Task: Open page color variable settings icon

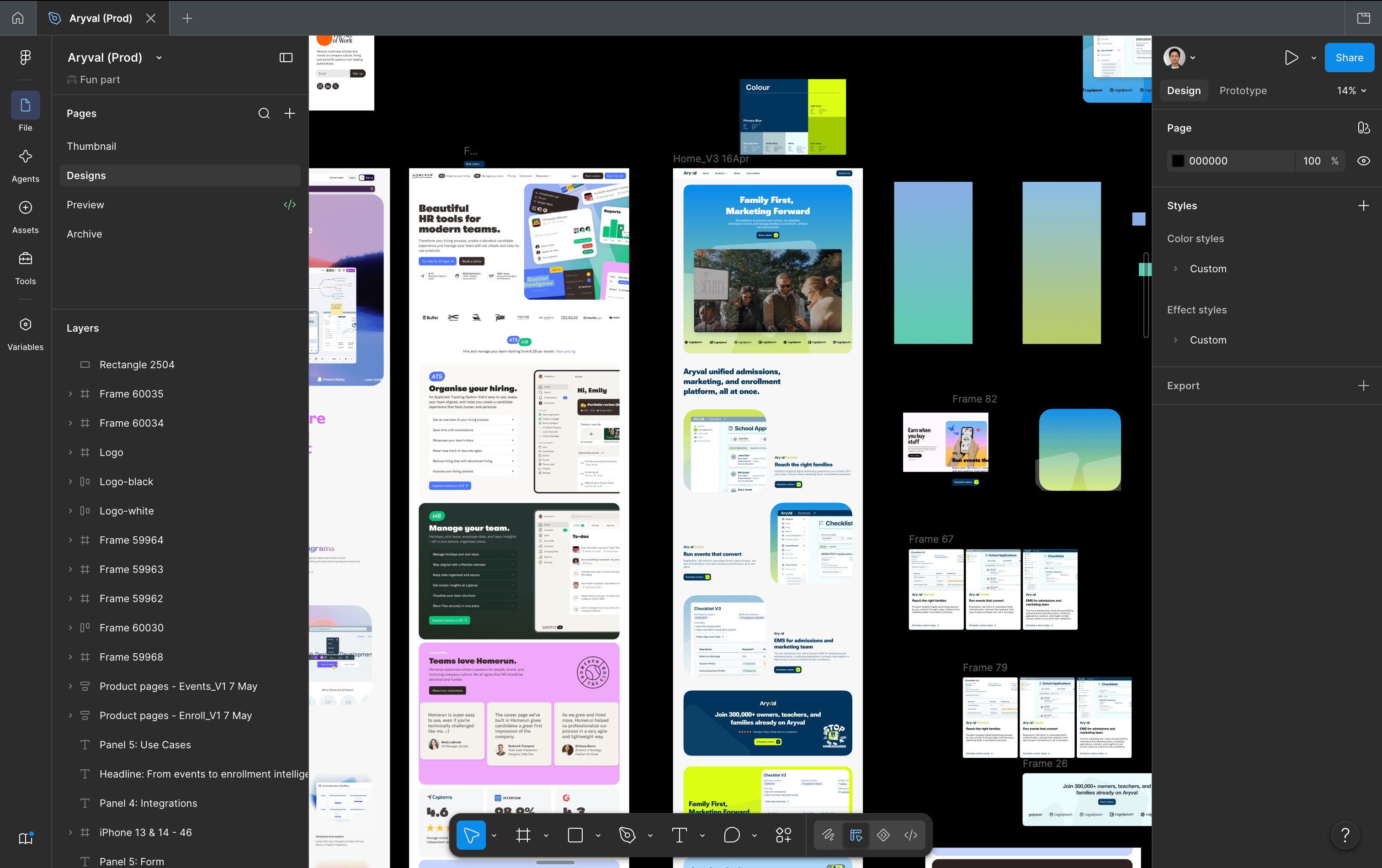Action: tap(1364, 128)
